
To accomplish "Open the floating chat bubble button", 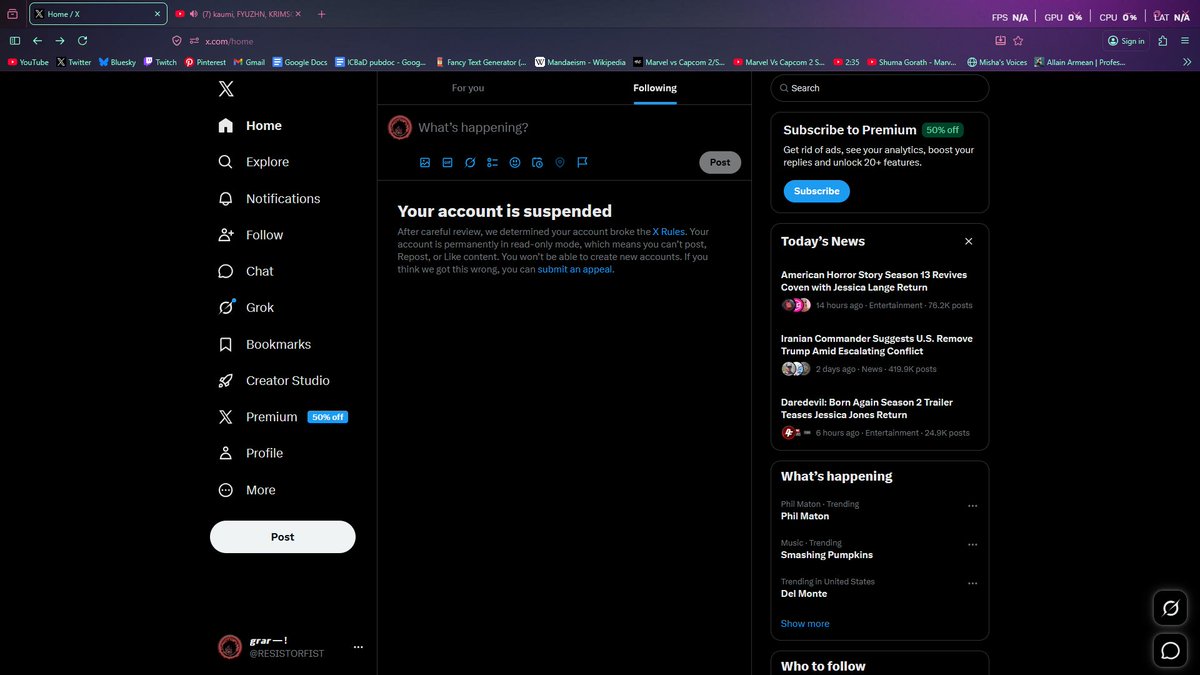I will point(1170,651).
